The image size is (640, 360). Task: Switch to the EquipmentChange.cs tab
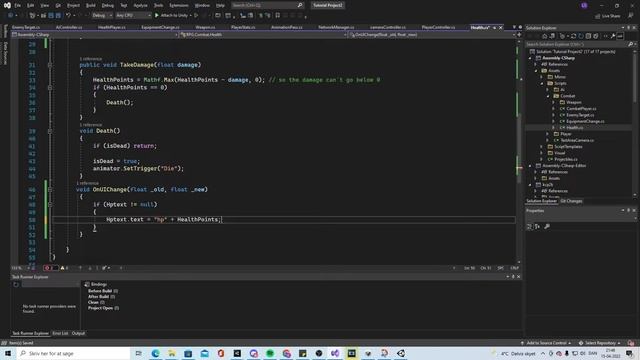[160, 27]
